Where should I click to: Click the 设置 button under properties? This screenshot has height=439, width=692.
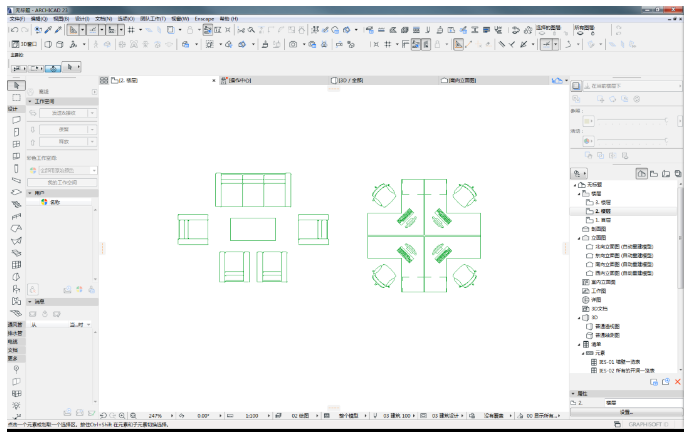pos(626,412)
